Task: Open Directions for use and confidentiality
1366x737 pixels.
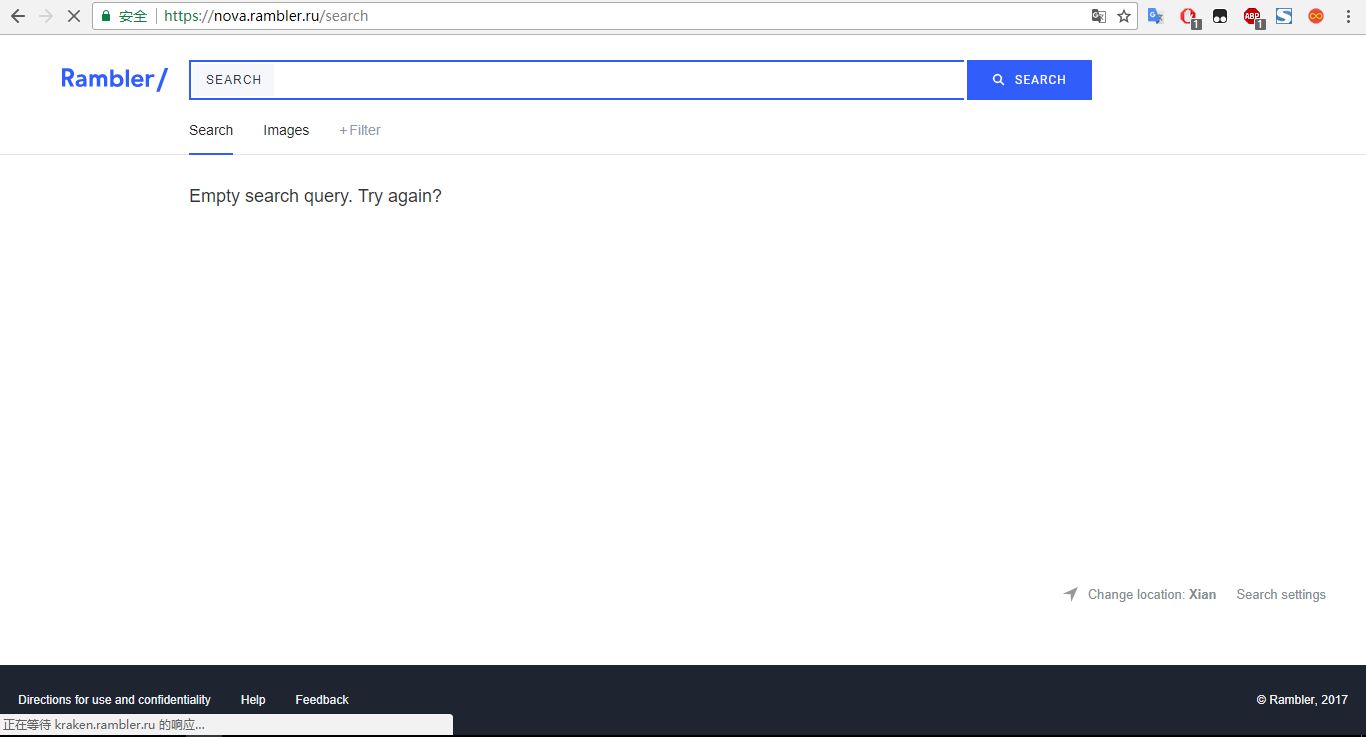Action: tap(114, 700)
